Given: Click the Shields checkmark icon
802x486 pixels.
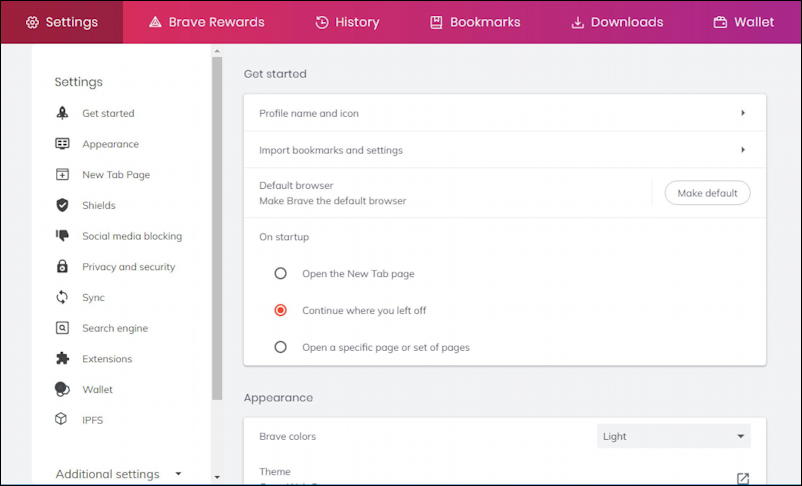Looking at the screenshot, I should [62, 205].
